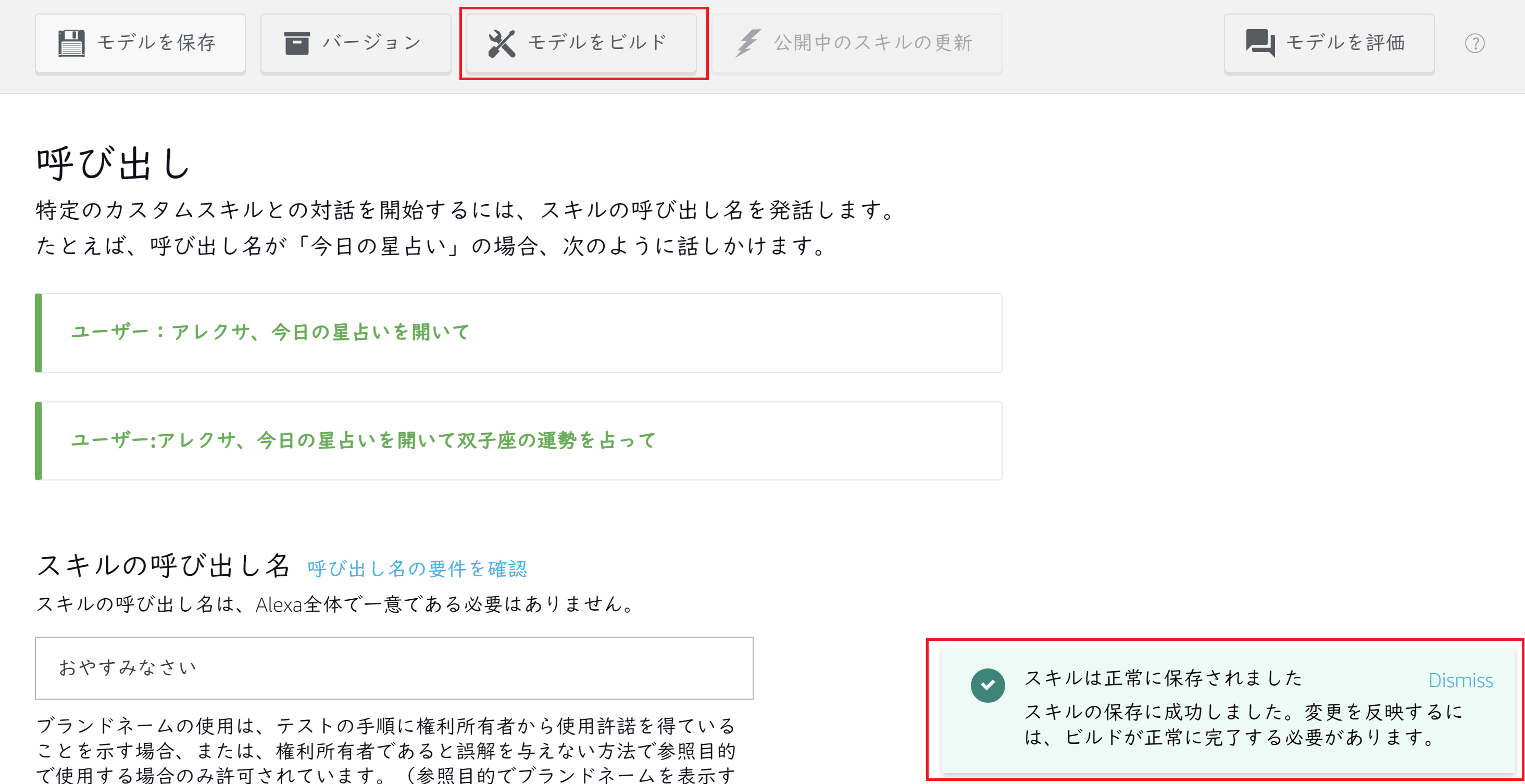
Task: Click the スキルは正常に保存されました toast title
Action: (x=1162, y=677)
